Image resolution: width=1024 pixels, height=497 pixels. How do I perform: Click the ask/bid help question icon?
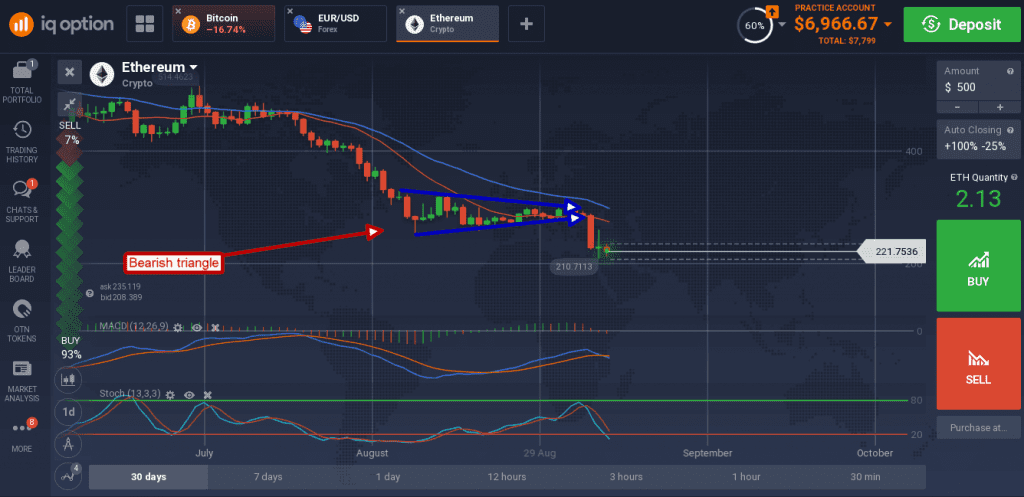(x=90, y=293)
